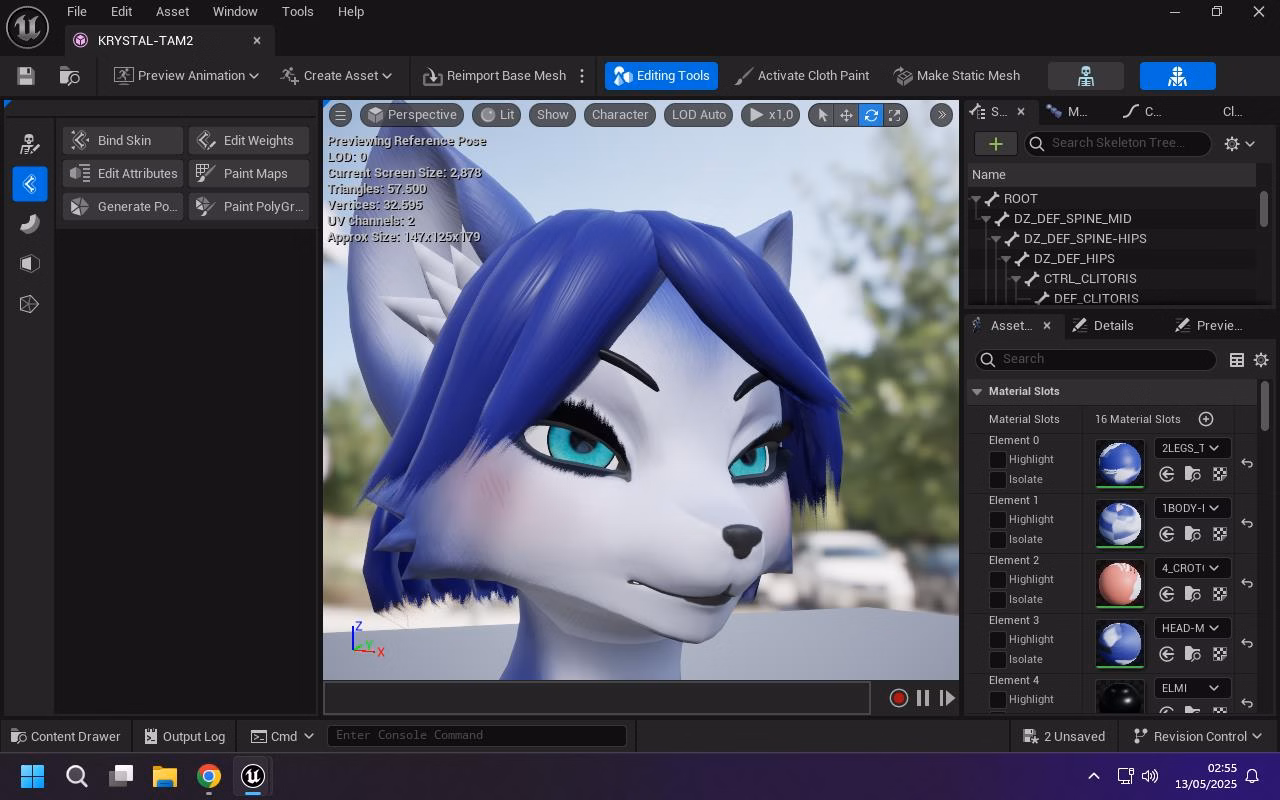Open Asset Details settings gear
The width and height of the screenshot is (1280, 800).
coord(1261,360)
